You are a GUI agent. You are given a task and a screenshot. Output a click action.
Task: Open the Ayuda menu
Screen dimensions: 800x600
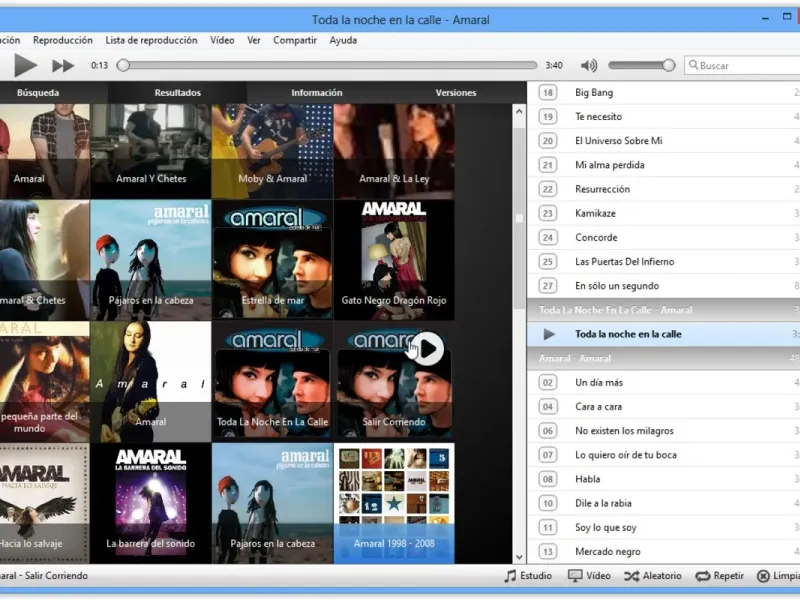[x=343, y=40]
